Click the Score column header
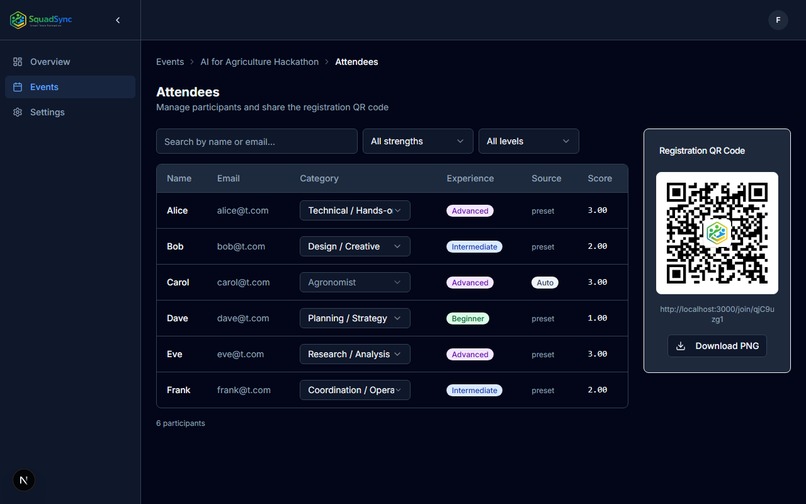Viewport: 806px width, 504px height. (x=599, y=178)
